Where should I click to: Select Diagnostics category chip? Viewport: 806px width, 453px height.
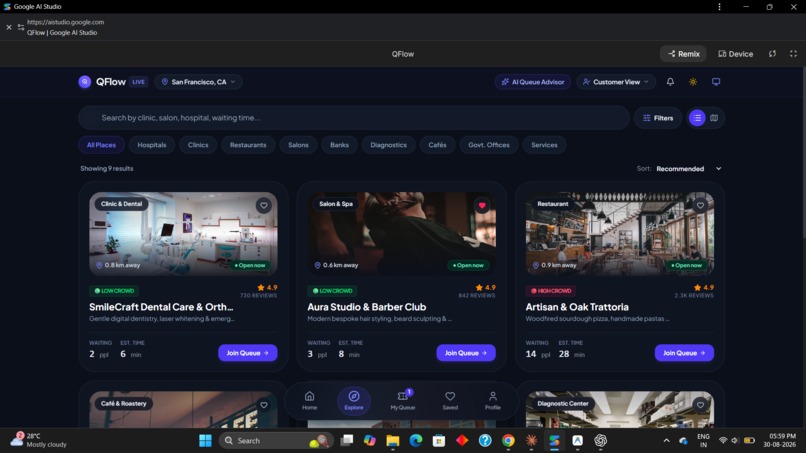coord(388,145)
